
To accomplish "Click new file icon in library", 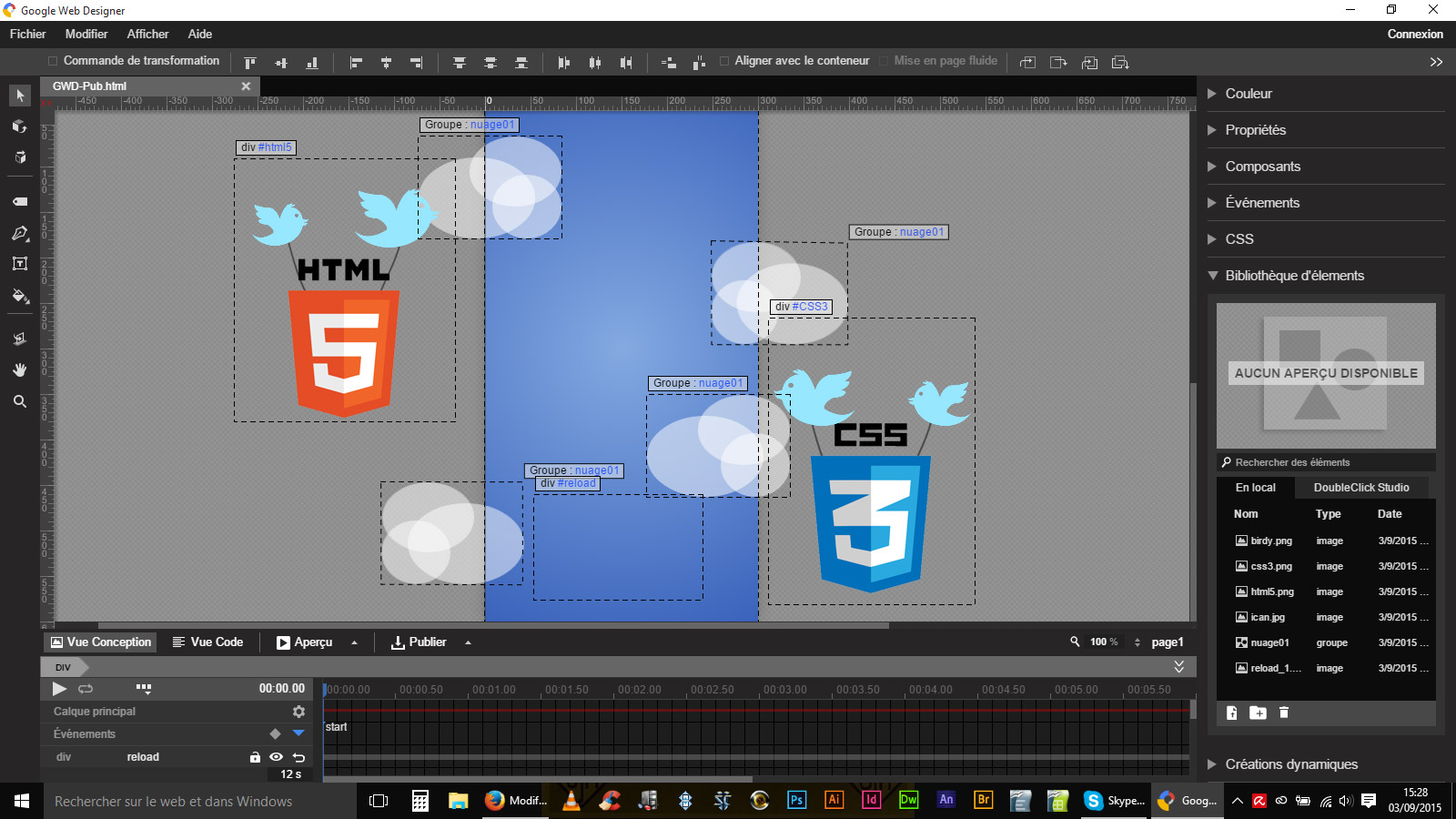I will [1232, 713].
